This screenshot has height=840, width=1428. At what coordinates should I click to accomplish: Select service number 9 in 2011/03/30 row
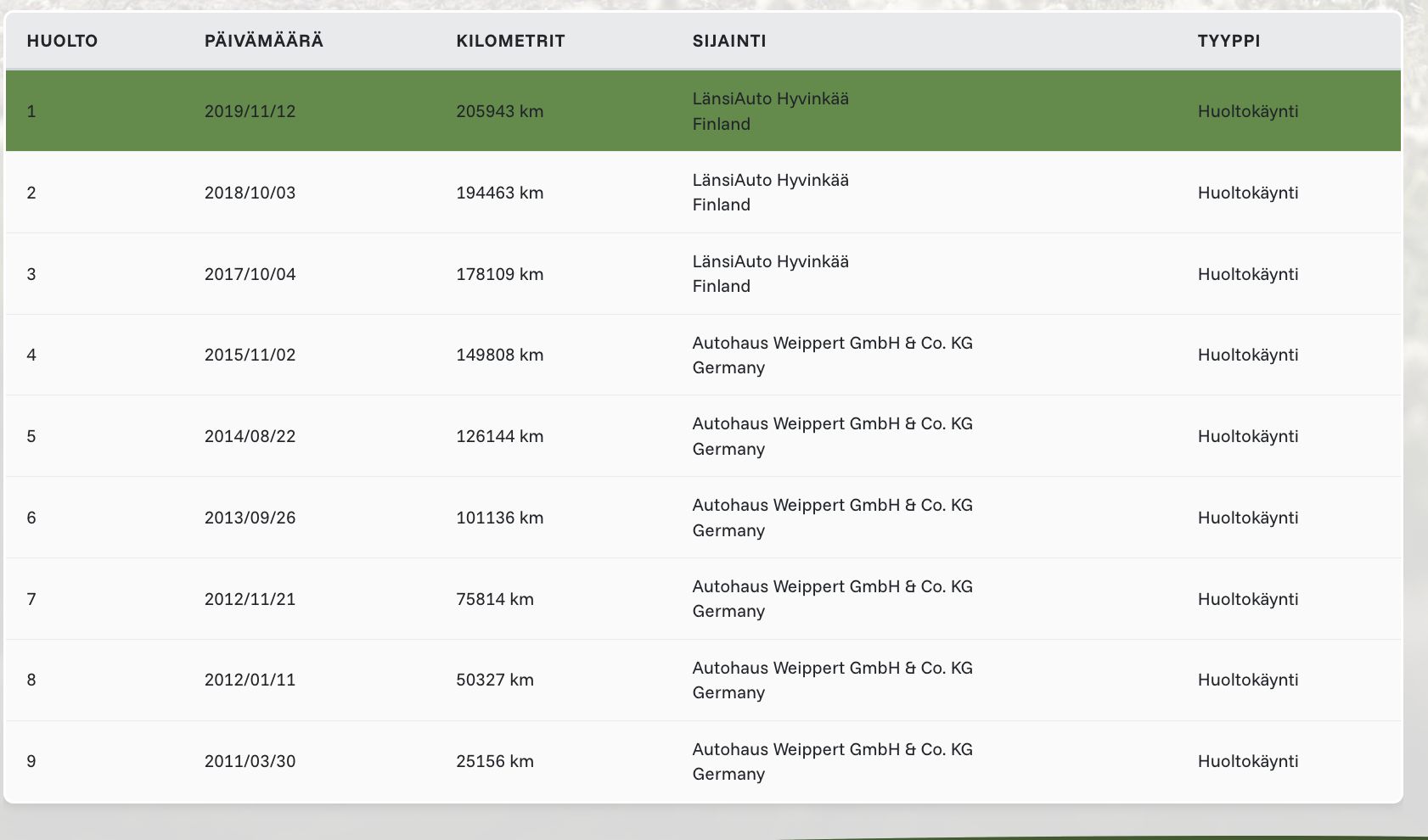[x=31, y=761]
